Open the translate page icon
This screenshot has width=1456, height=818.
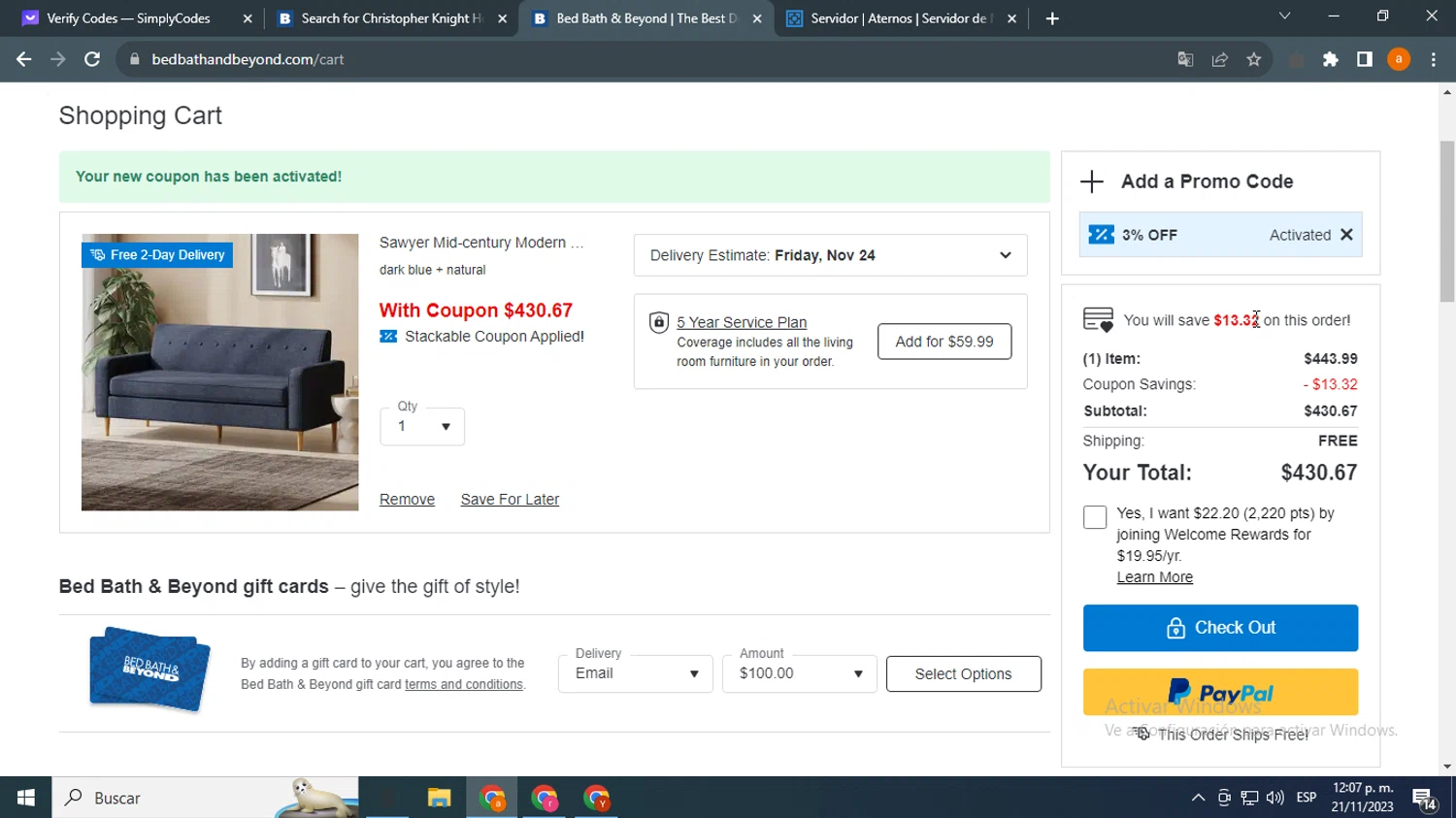coord(1185,59)
